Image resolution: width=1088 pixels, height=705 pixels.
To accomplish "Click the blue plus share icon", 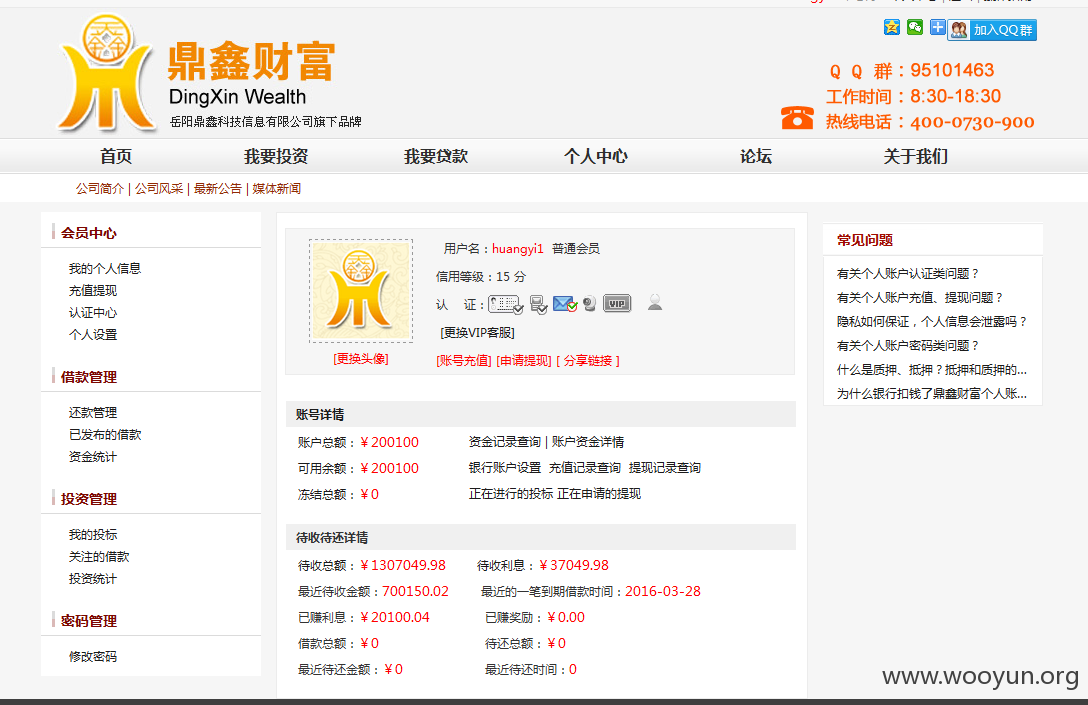I will 937,27.
